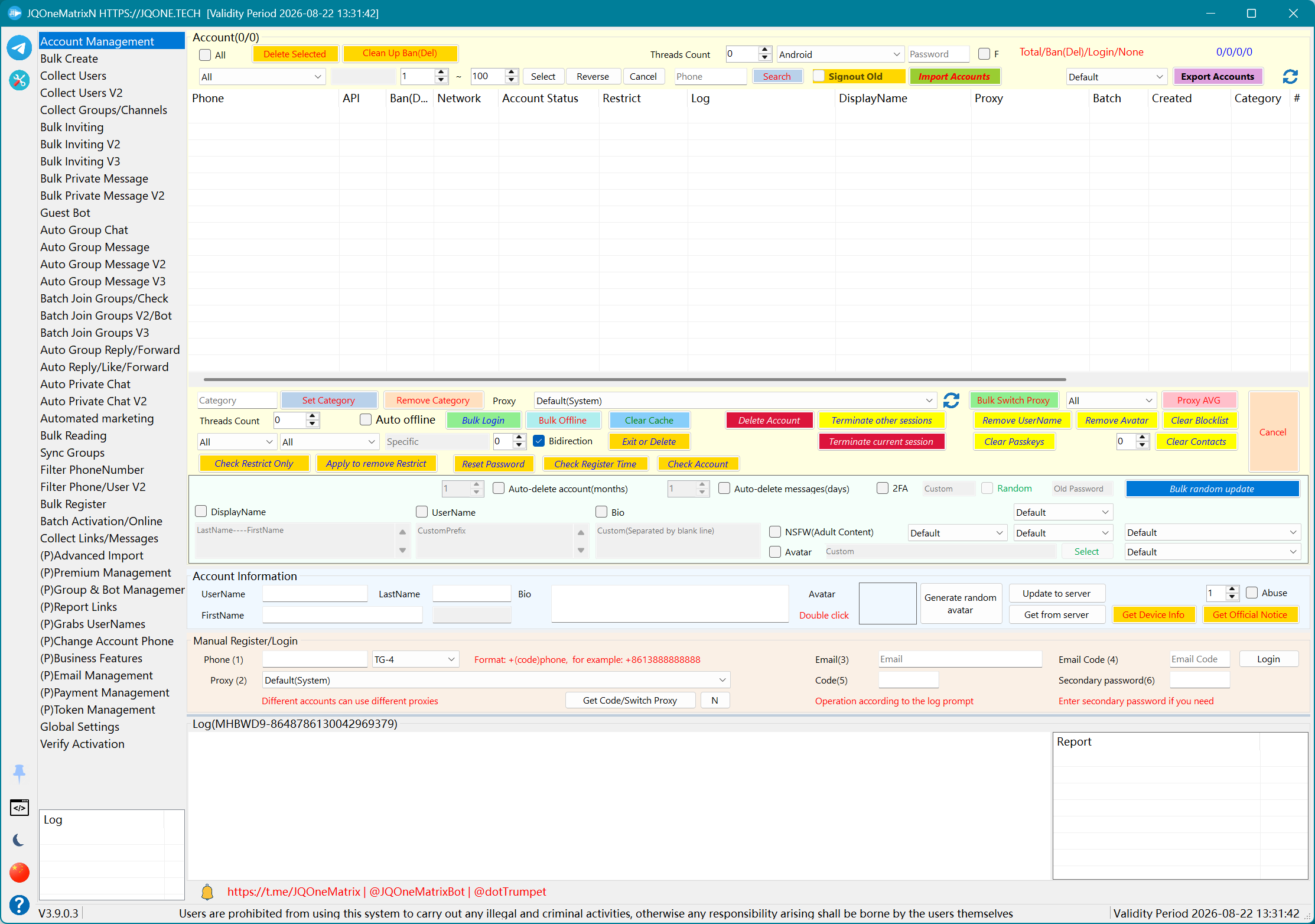Click the blue Bulk random update button
Viewport: 1315px width, 924px height.
click(x=1212, y=489)
